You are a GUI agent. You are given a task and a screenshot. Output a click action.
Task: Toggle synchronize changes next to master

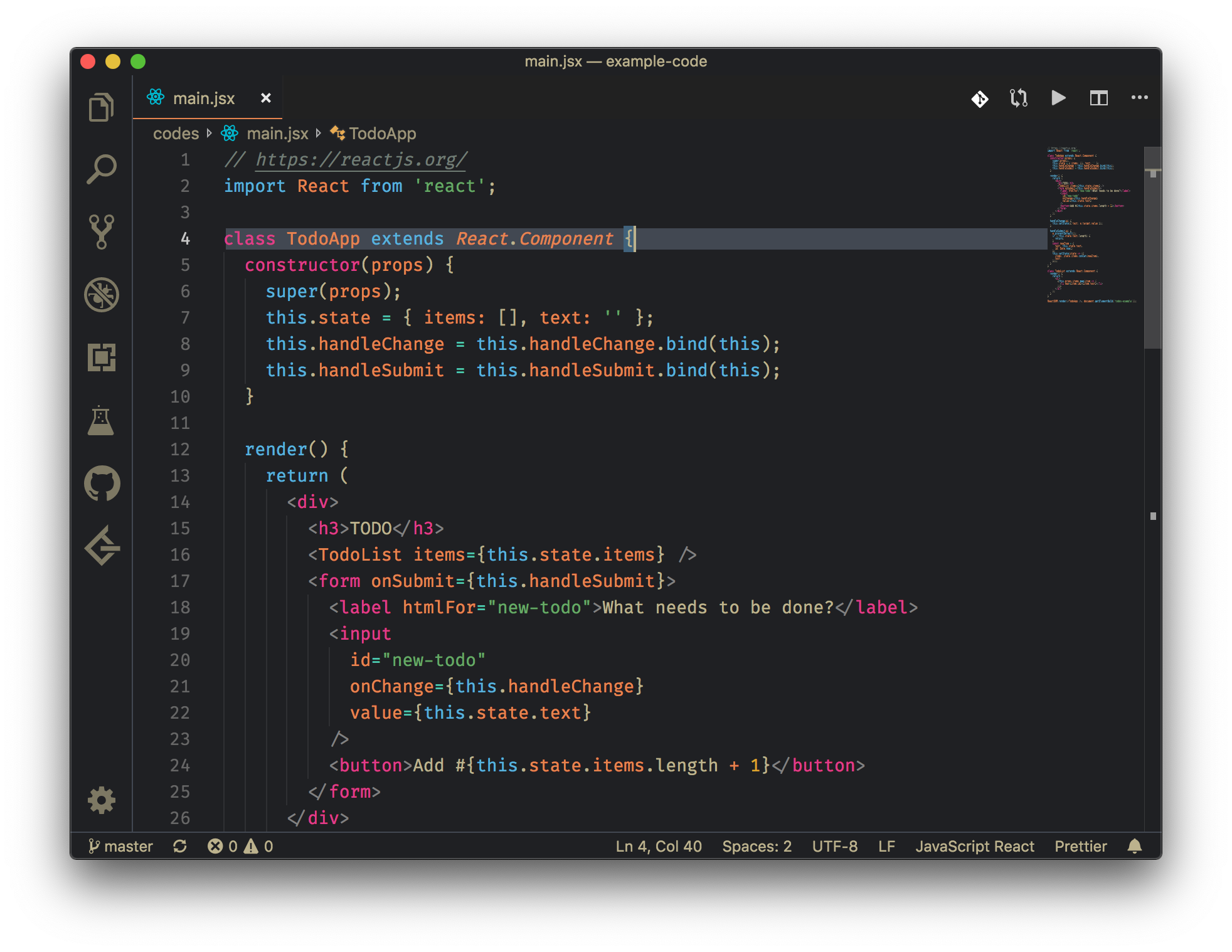pyautogui.click(x=180, y=846)
